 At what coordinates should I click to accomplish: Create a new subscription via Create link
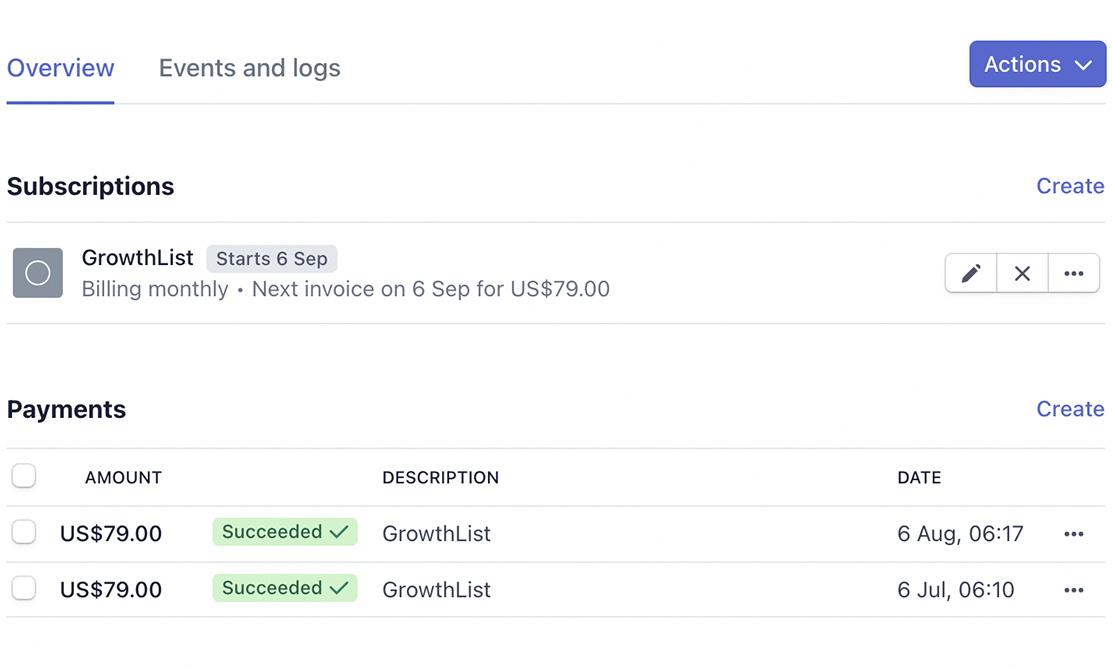(1070, 186)
